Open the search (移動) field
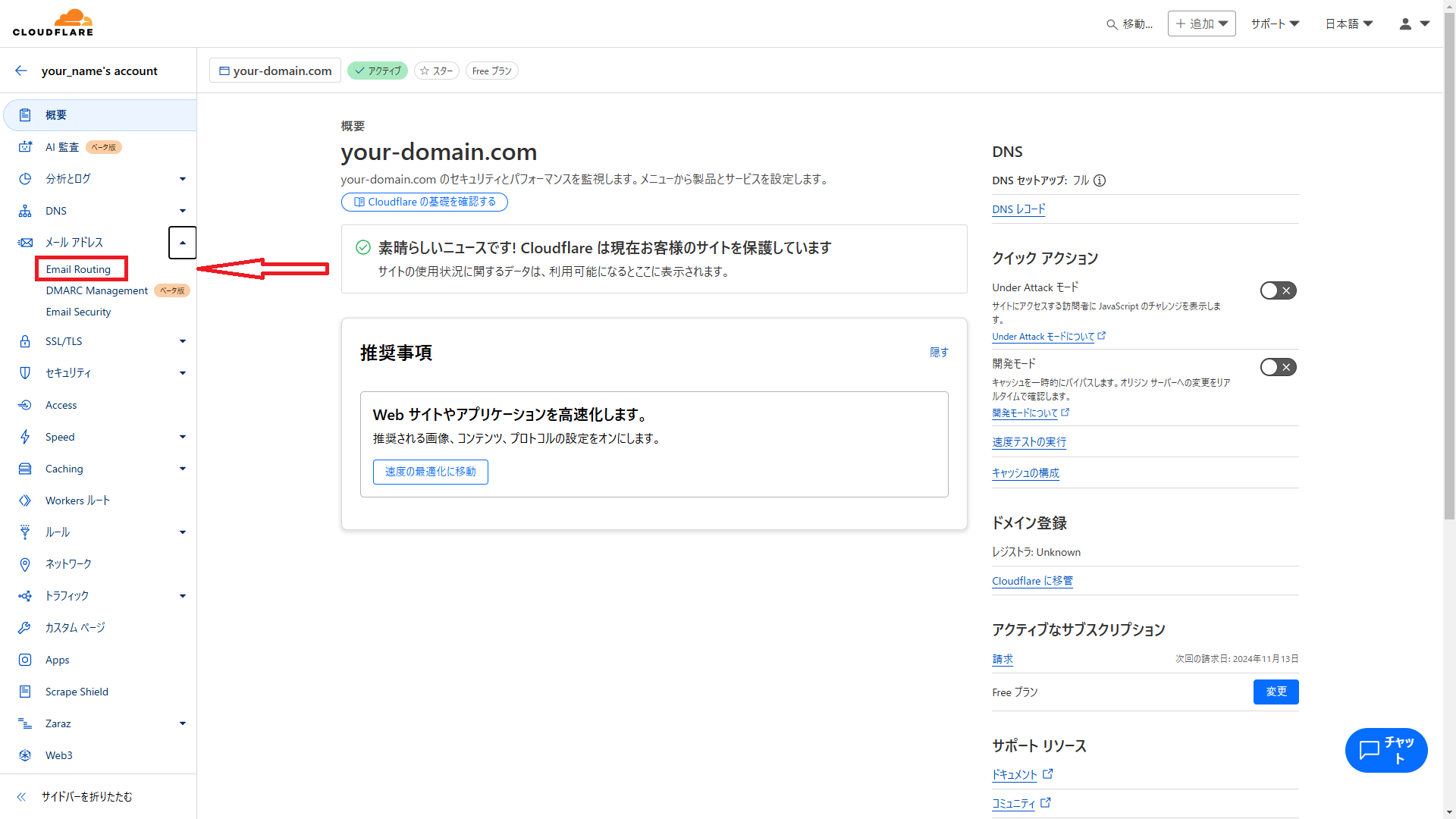Image resolution: width=1456 pixels, height=819 pixels. point(1129,24)
